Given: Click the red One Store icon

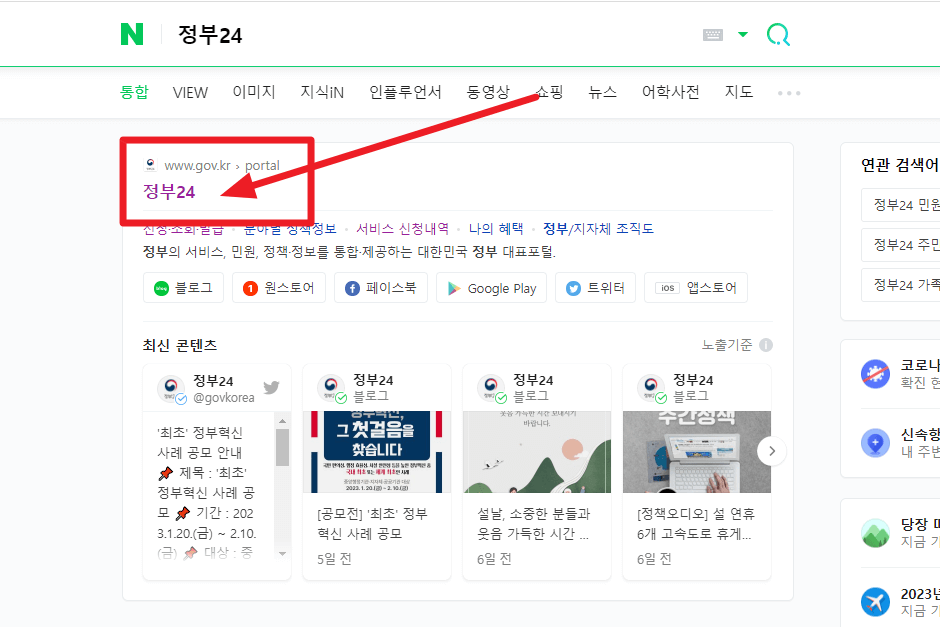Looking at the screenshot, I should (x=250, y=288).
